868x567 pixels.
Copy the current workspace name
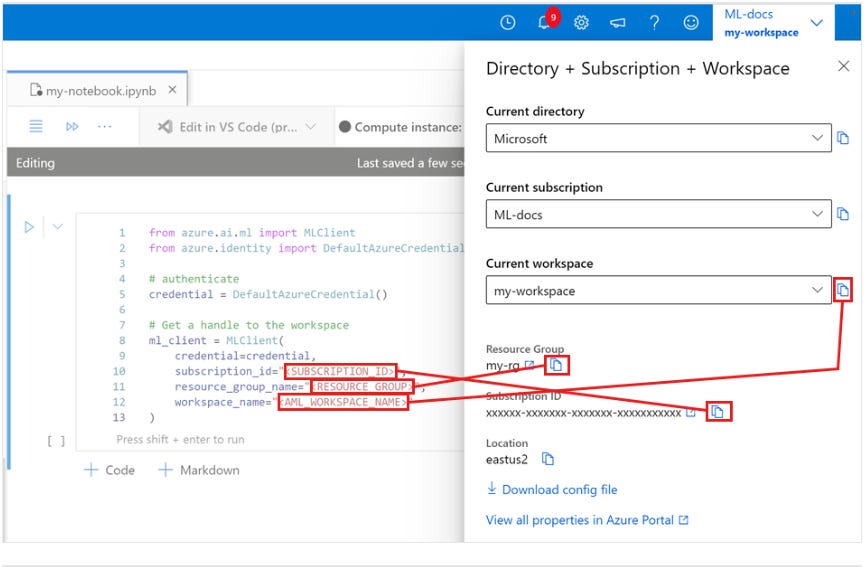tap(843, 290)
